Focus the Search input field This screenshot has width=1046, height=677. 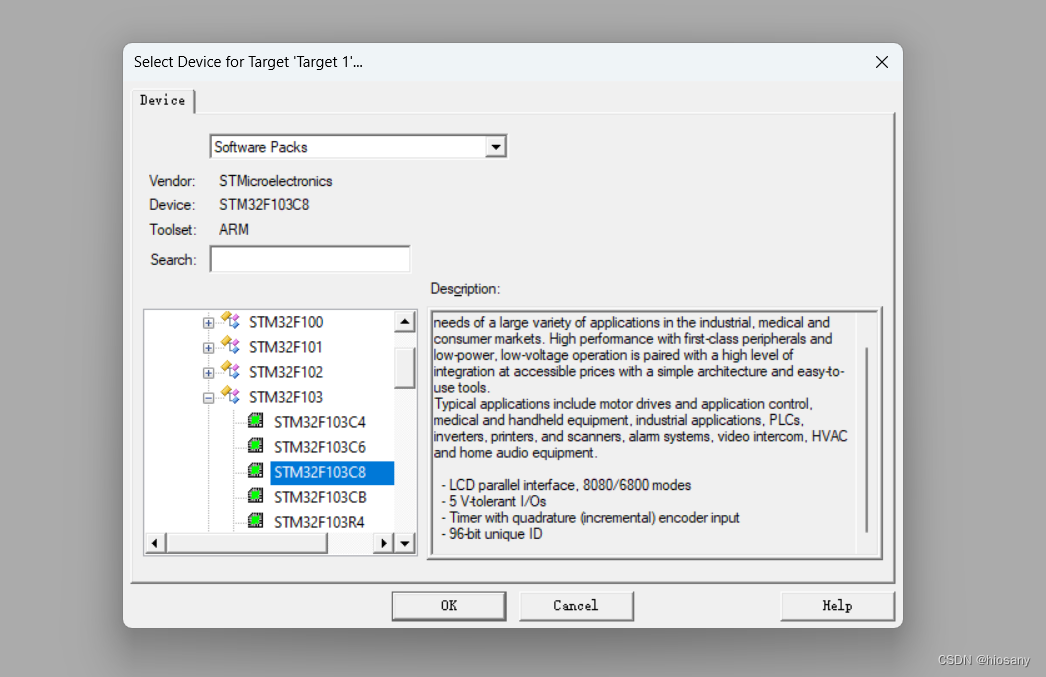310,259
